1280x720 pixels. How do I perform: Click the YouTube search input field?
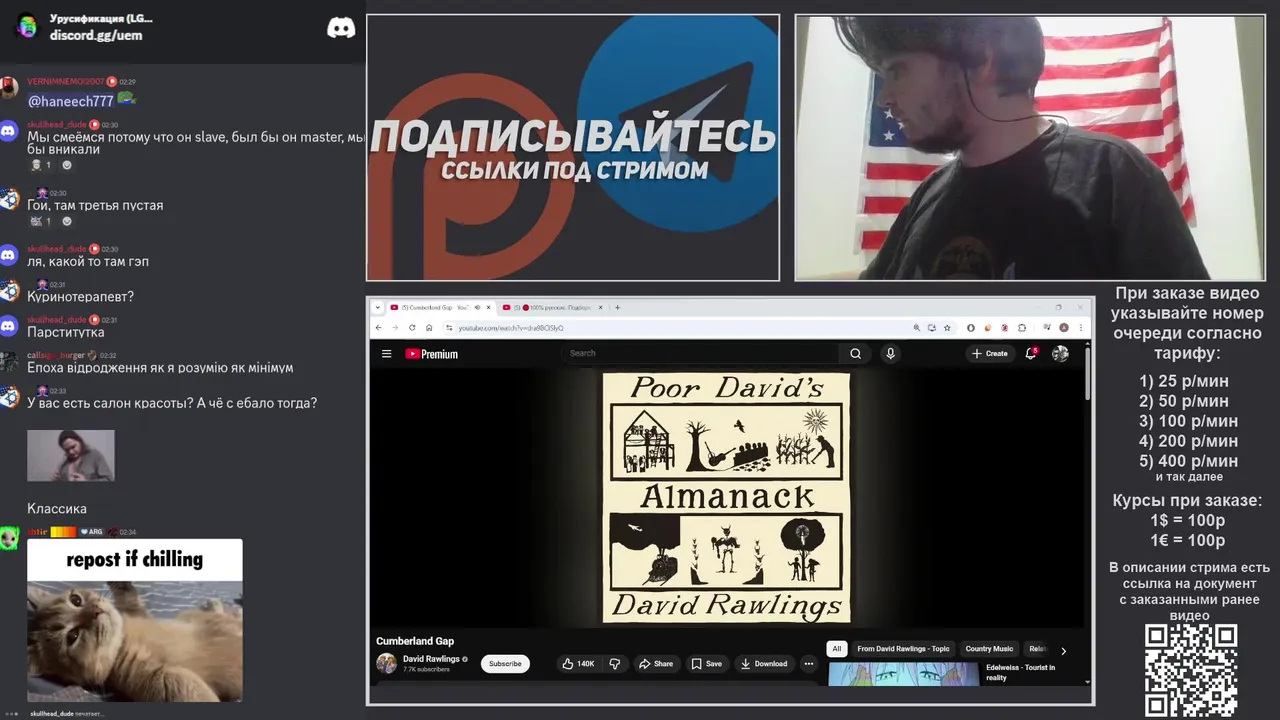coord(702,353)
